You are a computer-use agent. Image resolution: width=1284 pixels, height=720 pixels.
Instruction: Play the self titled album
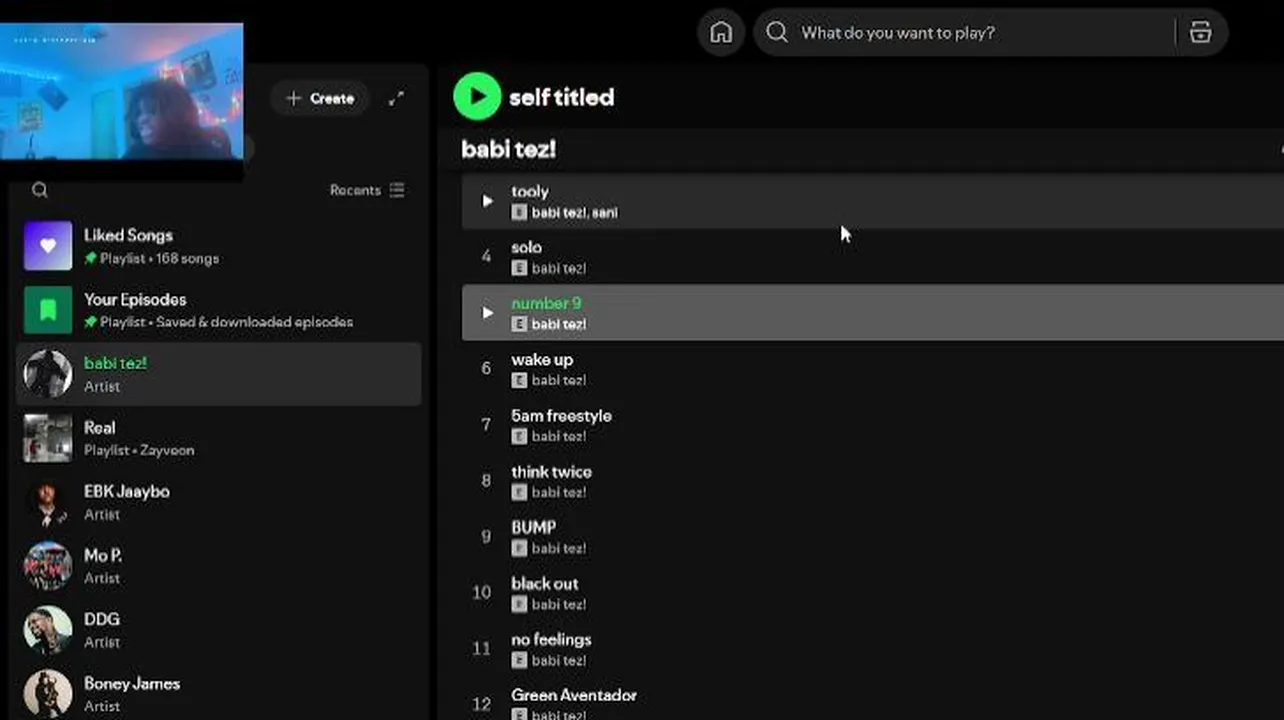tap(477, 97)
